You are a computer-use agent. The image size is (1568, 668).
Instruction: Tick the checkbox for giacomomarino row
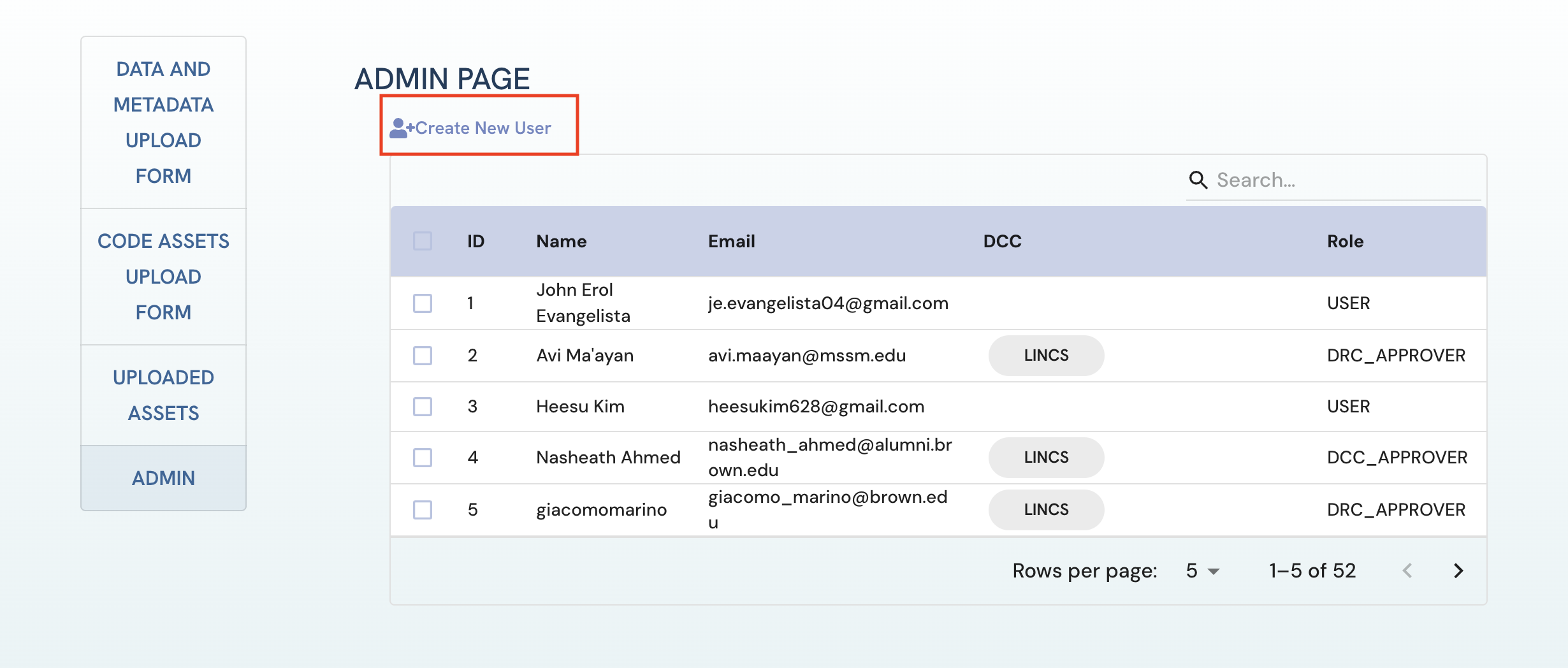point(423,510)
